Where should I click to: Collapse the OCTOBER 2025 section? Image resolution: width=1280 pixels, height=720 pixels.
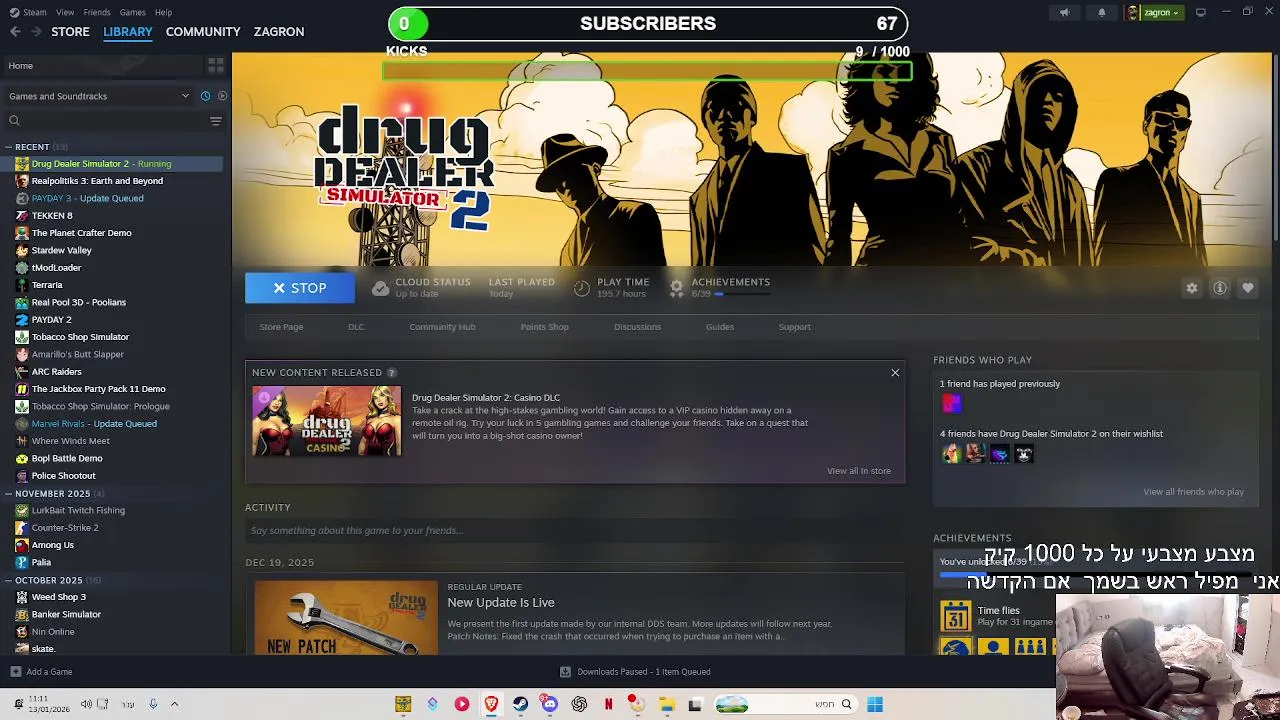pos(8,580)
